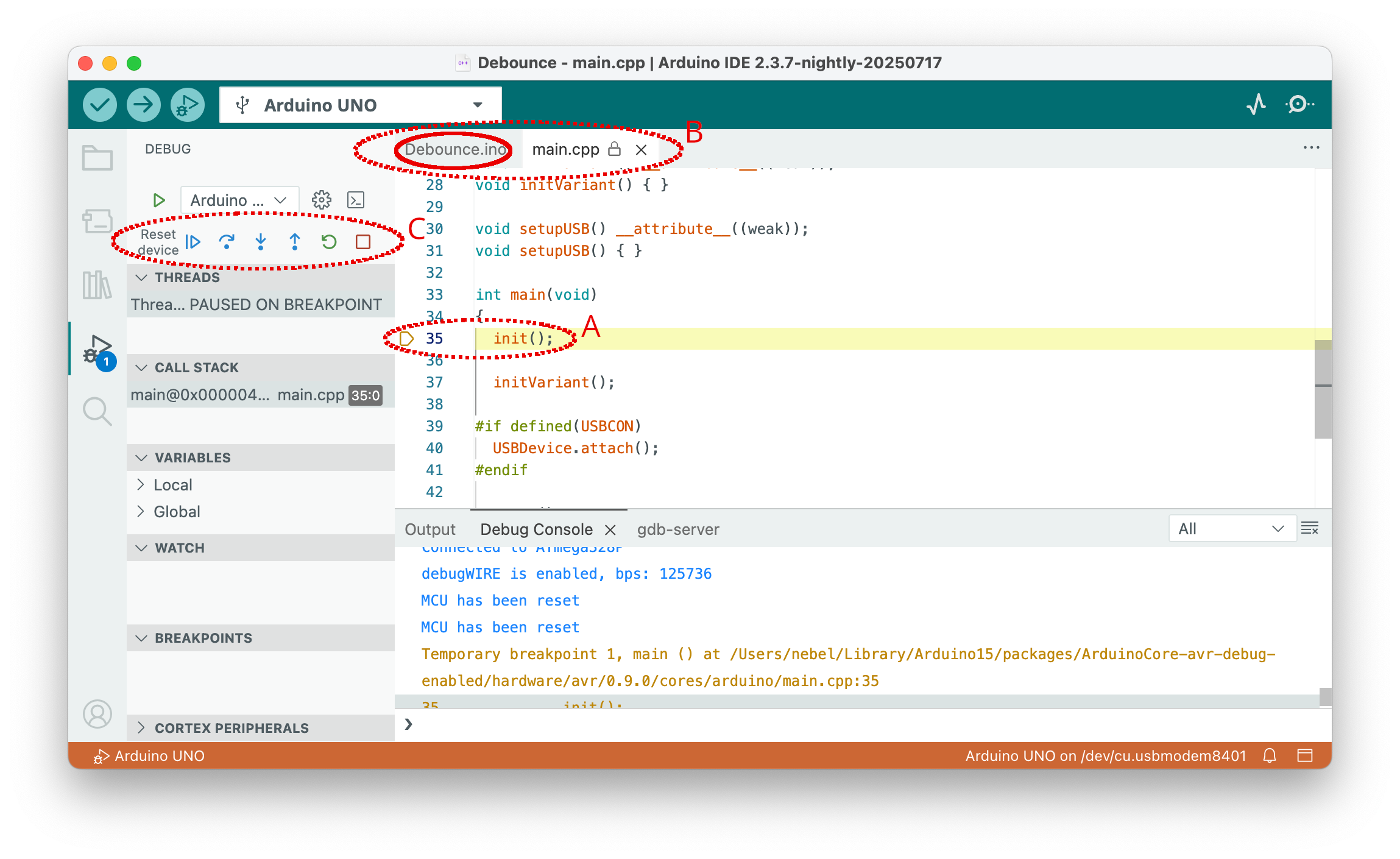Expand the Cortex Peripherals section
The height and width of the screenshot is (859, 1400).
(232, 728)
